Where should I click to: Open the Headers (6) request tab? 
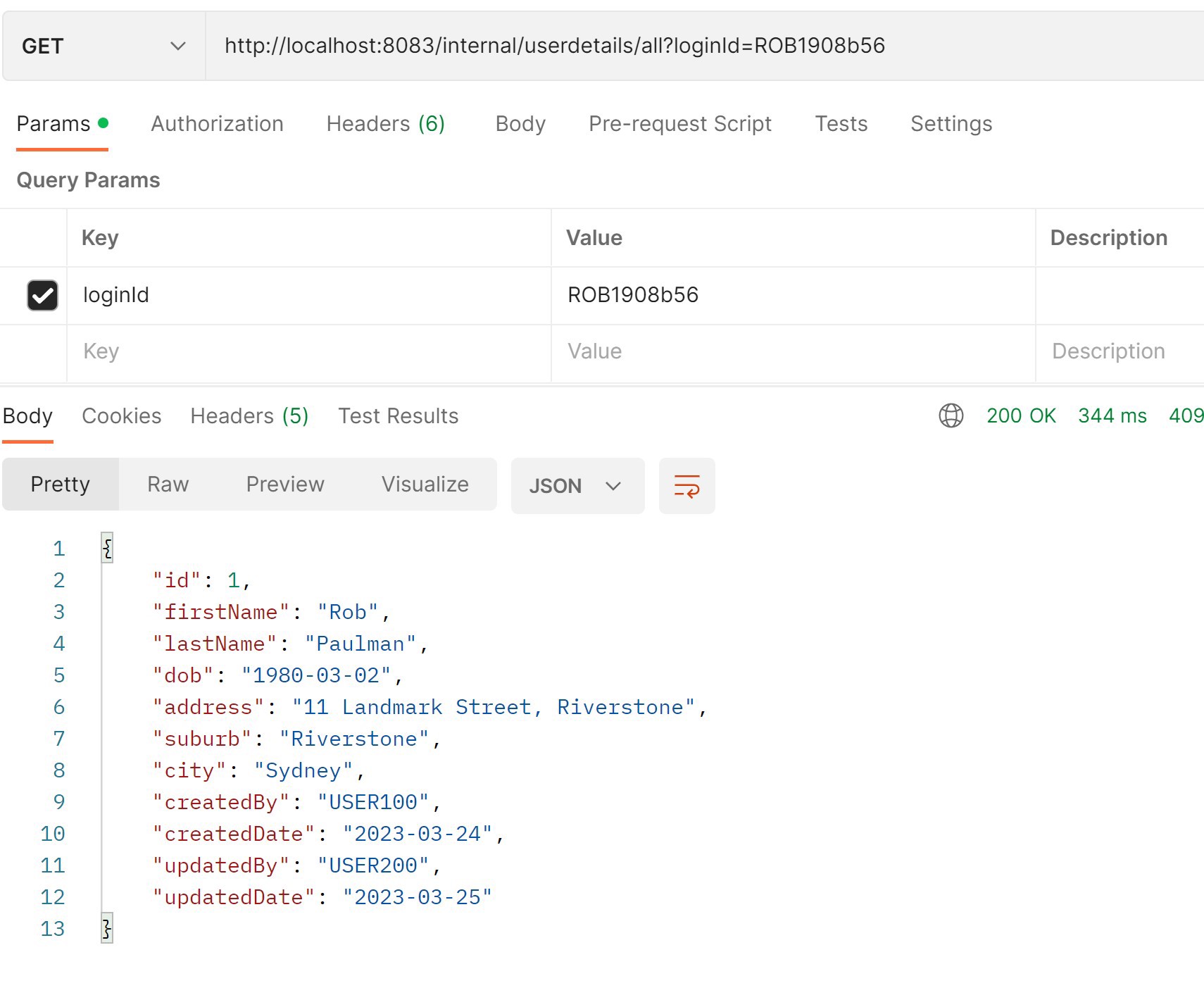384,123
